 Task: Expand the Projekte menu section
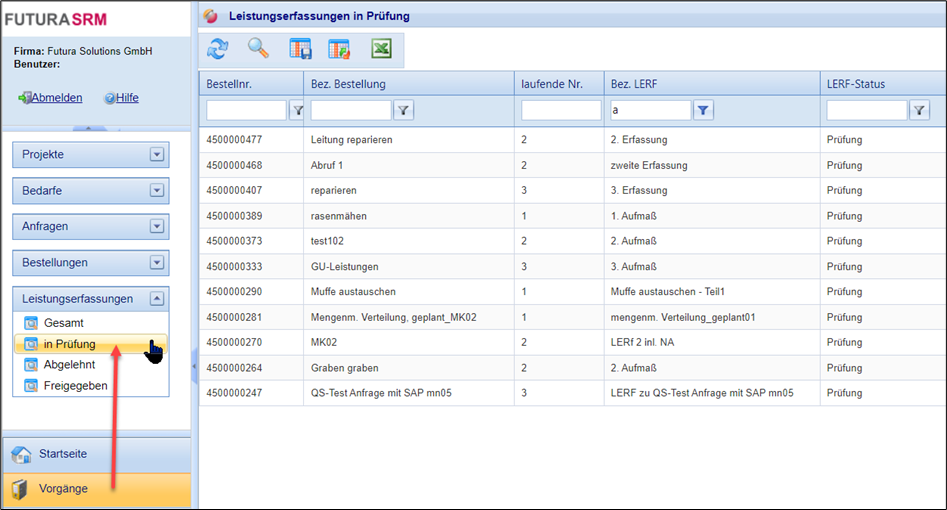156,155
